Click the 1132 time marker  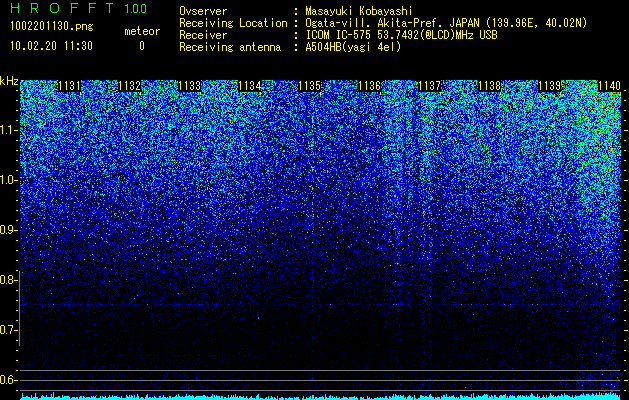130,86
